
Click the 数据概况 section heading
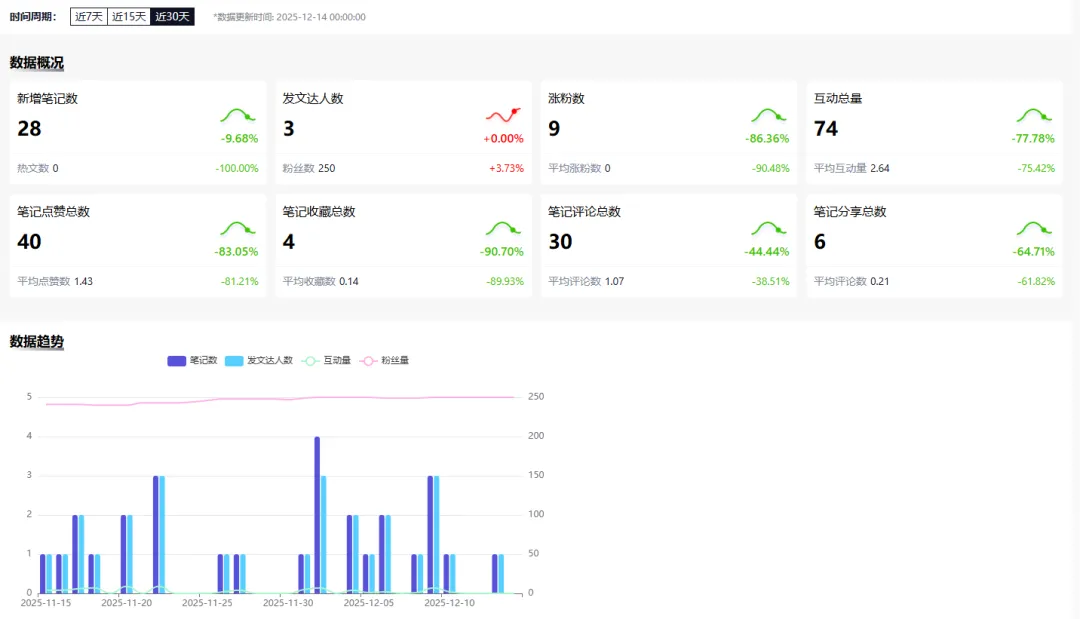[37, 63]
